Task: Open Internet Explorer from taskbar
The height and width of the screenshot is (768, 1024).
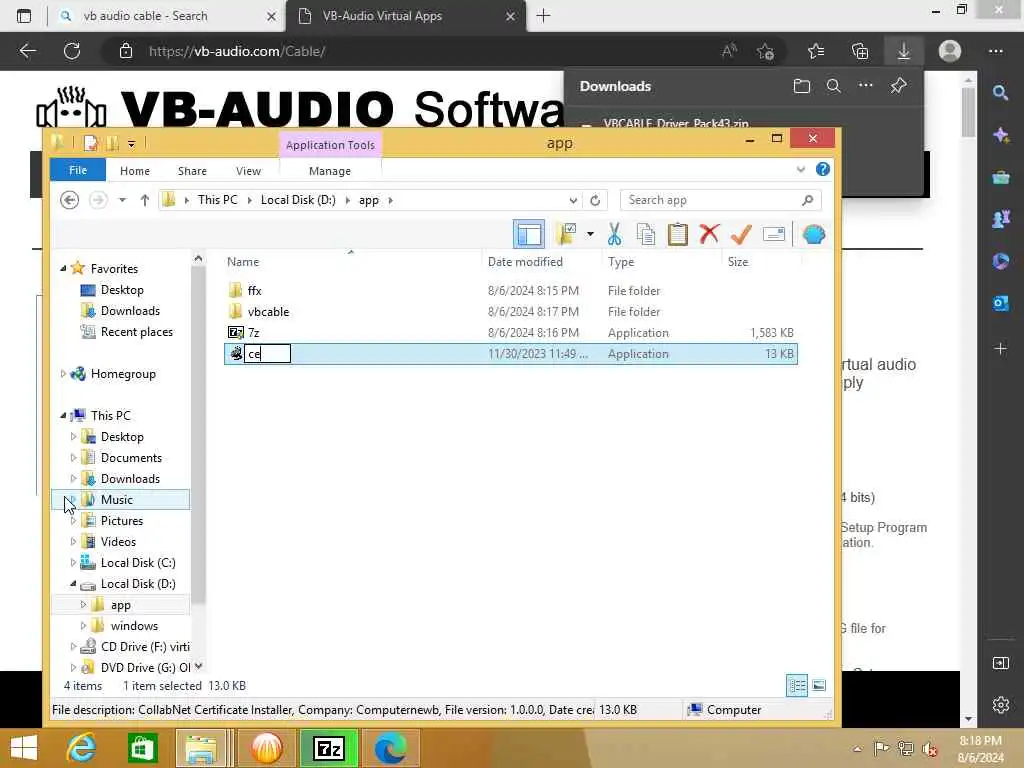Action: click(x=82, y=748)
